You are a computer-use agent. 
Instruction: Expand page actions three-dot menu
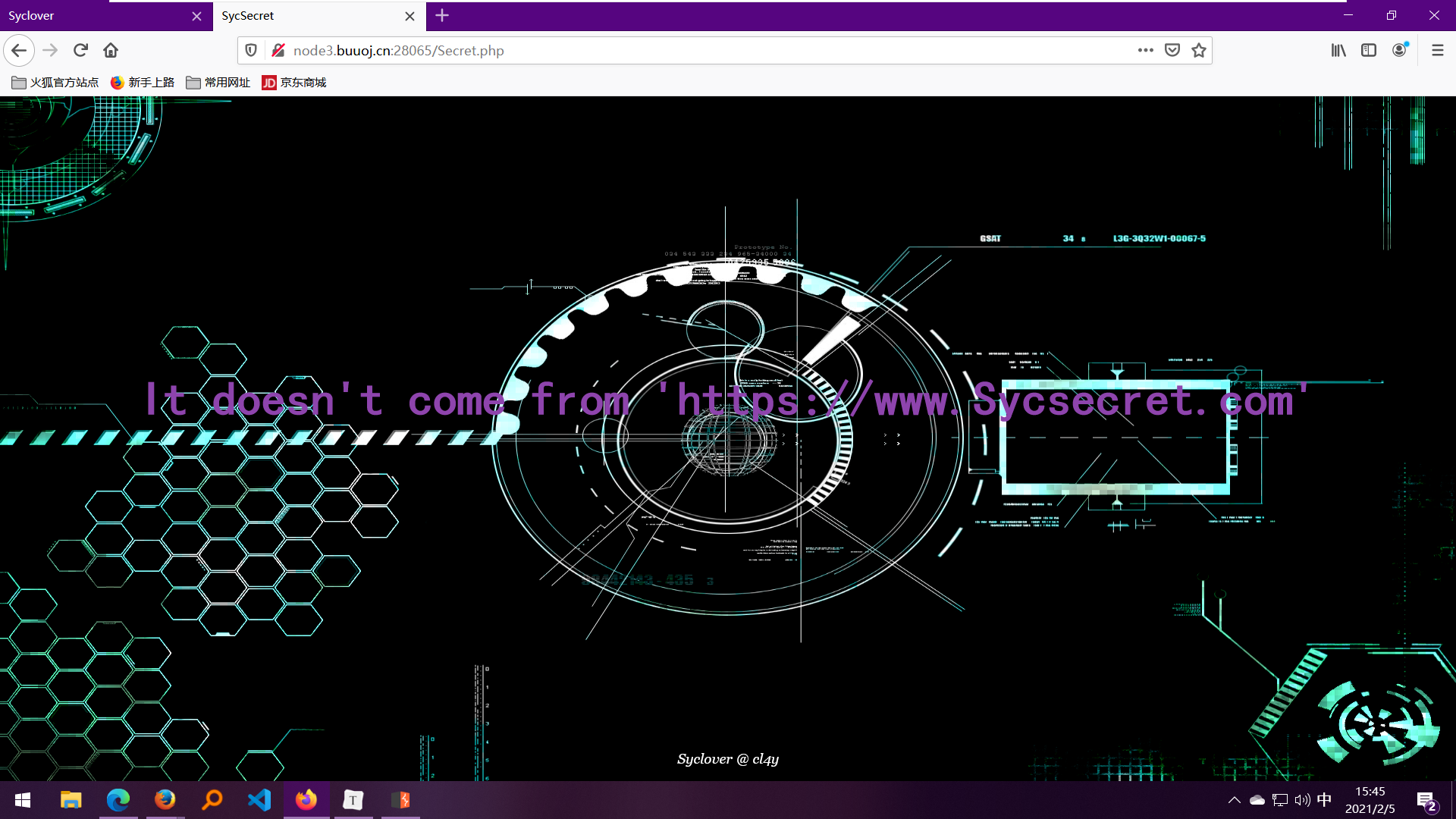(1145, 51)
